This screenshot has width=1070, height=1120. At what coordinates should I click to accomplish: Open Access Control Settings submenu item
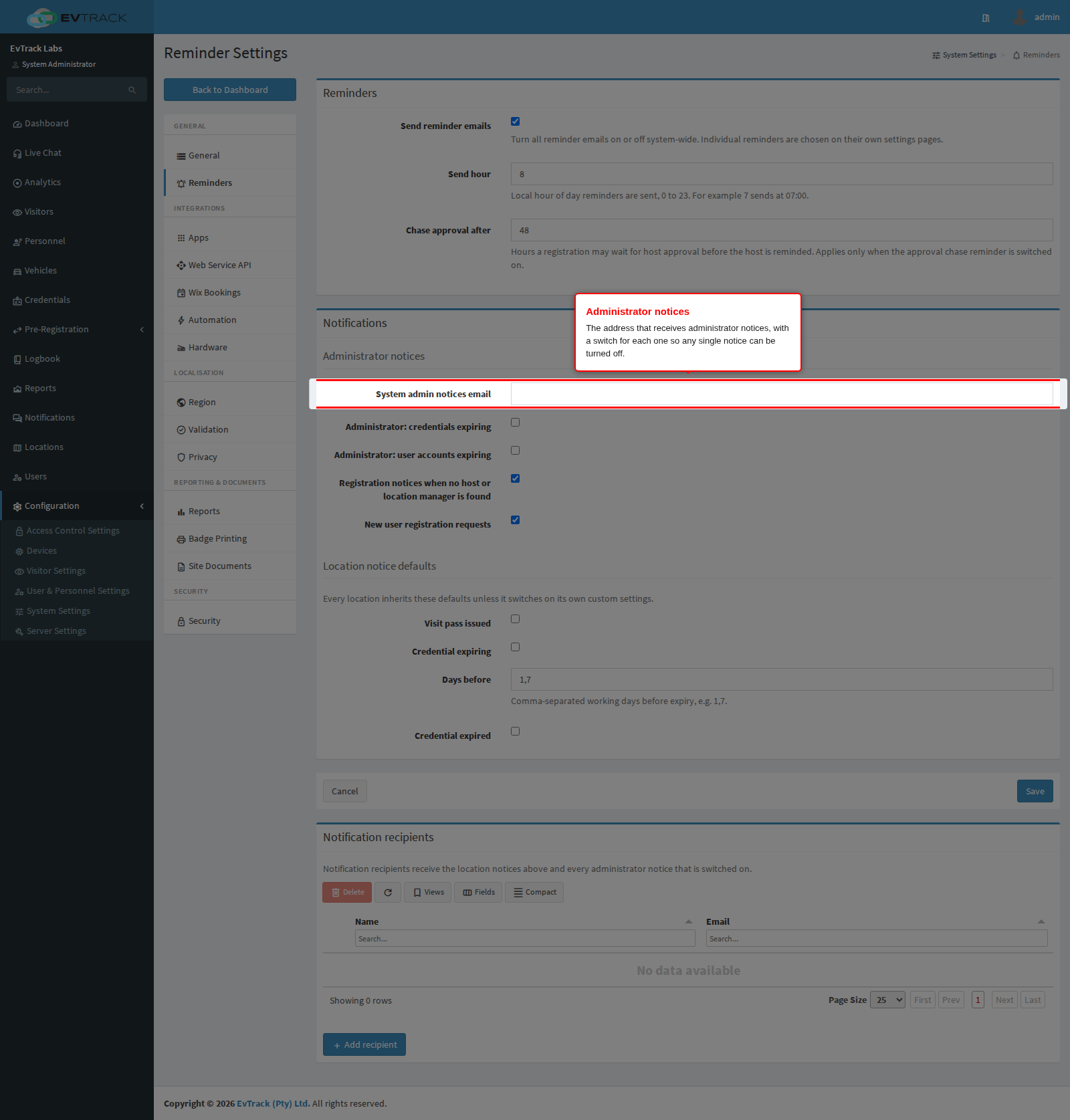coord(73,531)
